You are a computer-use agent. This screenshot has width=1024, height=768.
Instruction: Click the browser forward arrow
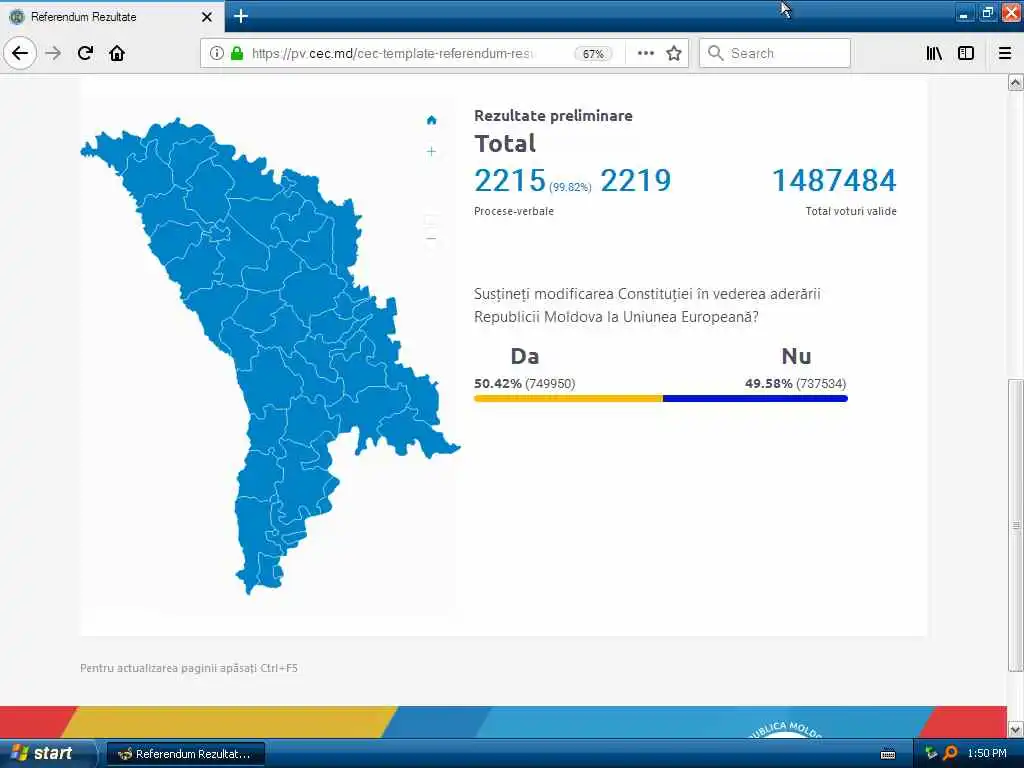point(54,53)
